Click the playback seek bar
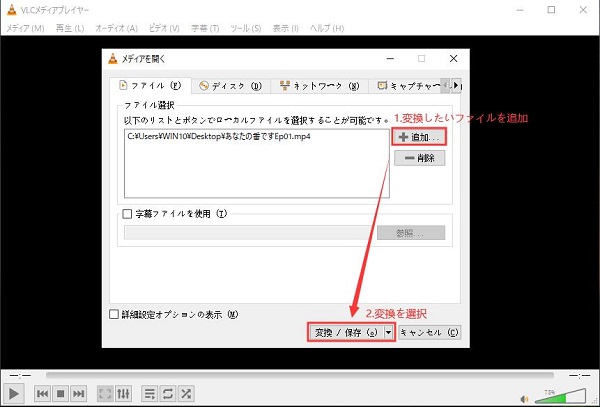The image size is (600, 407). click(x=300, y=375)
